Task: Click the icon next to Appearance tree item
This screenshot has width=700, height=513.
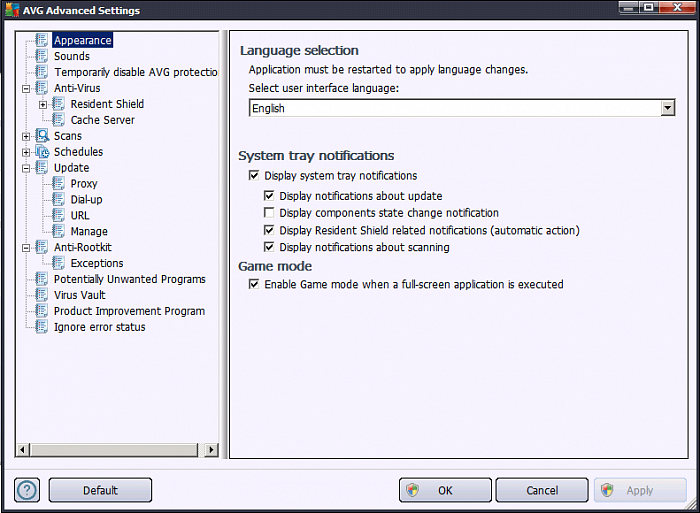Action: click(42, 40)
